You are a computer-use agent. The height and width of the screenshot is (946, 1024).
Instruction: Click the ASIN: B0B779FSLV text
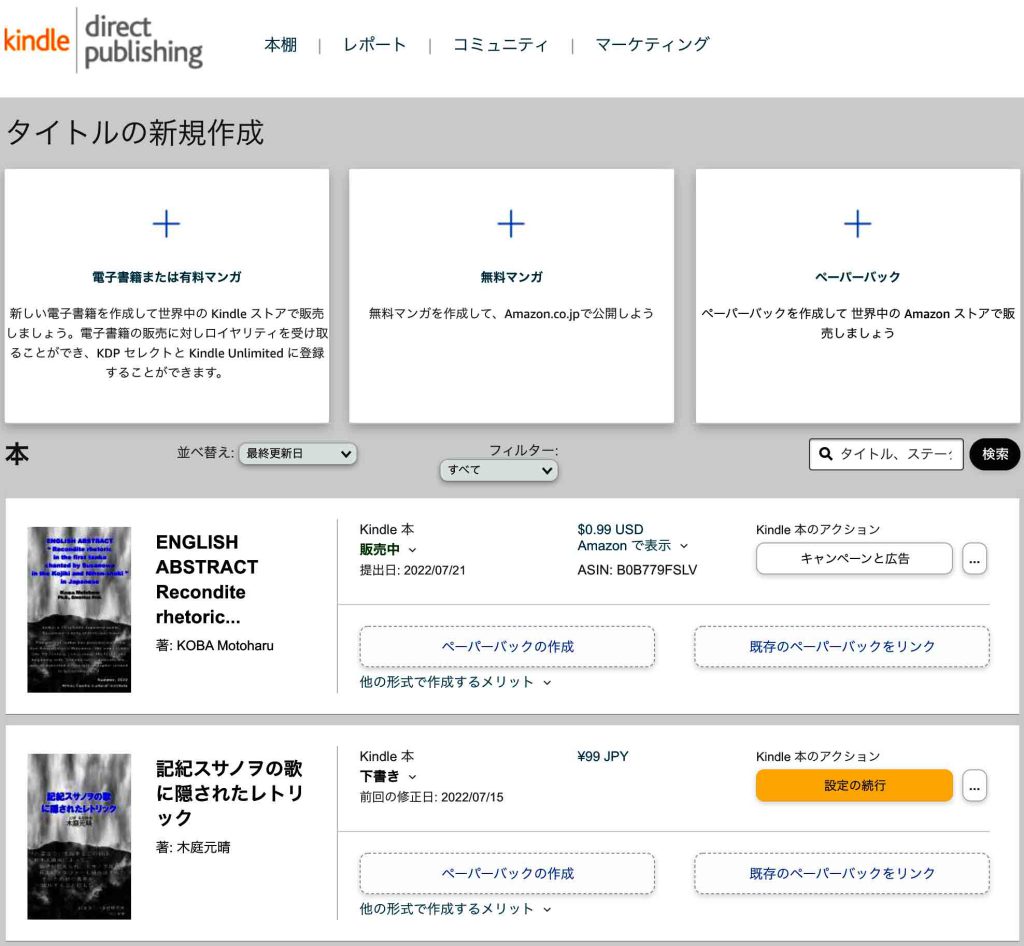coord(637,570)
